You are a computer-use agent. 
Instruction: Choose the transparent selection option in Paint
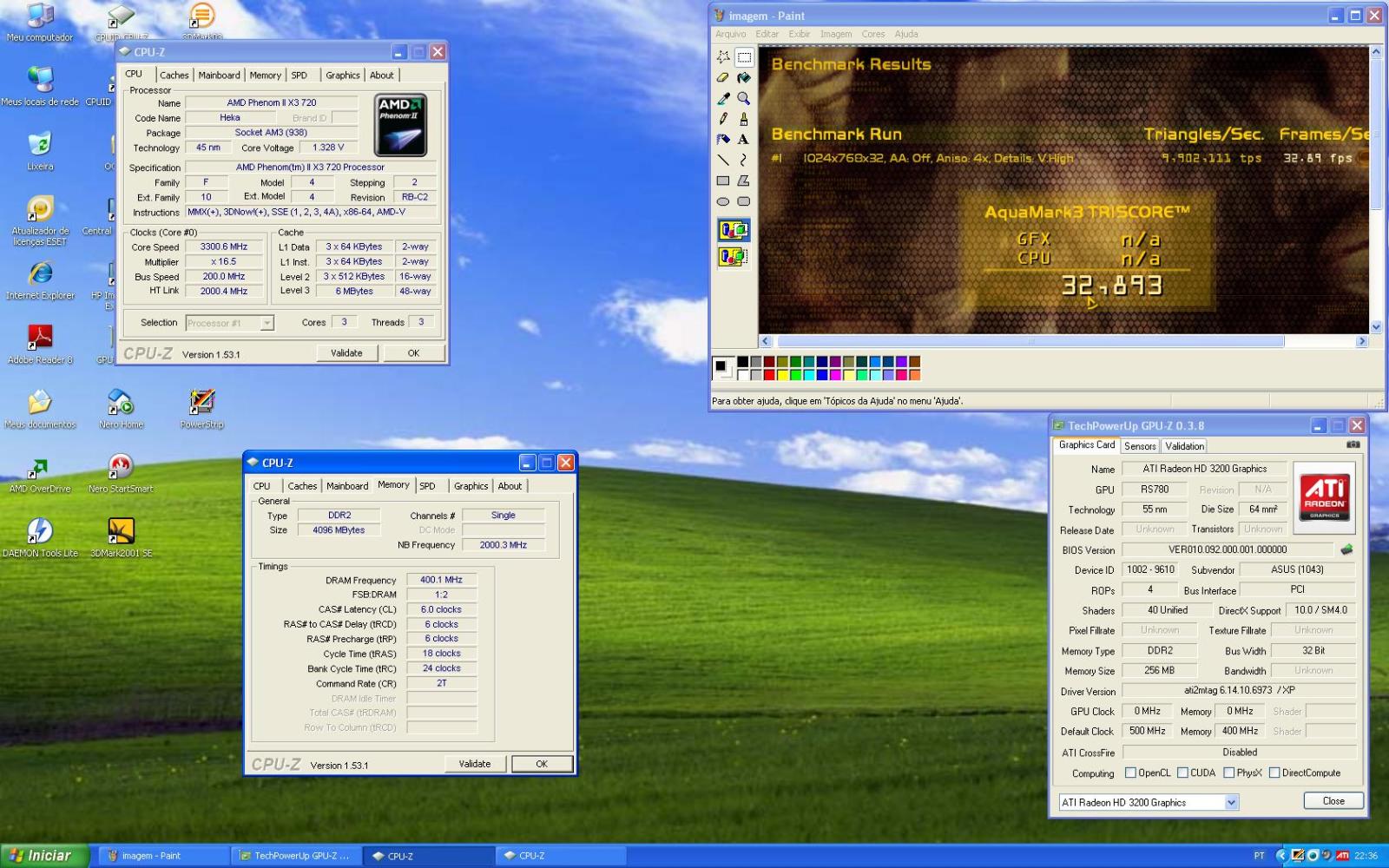[x=734, y=257]
